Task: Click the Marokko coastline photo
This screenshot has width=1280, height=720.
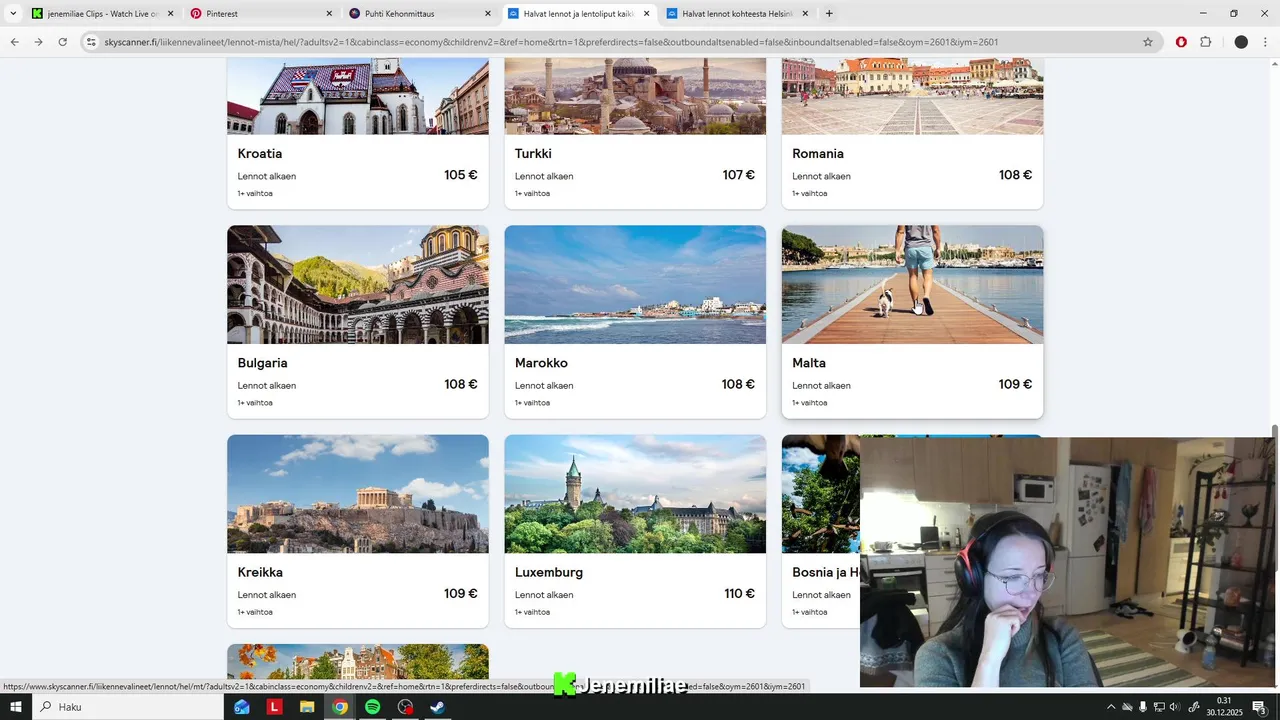Action: pyautogui.click(x=635, y=284)
